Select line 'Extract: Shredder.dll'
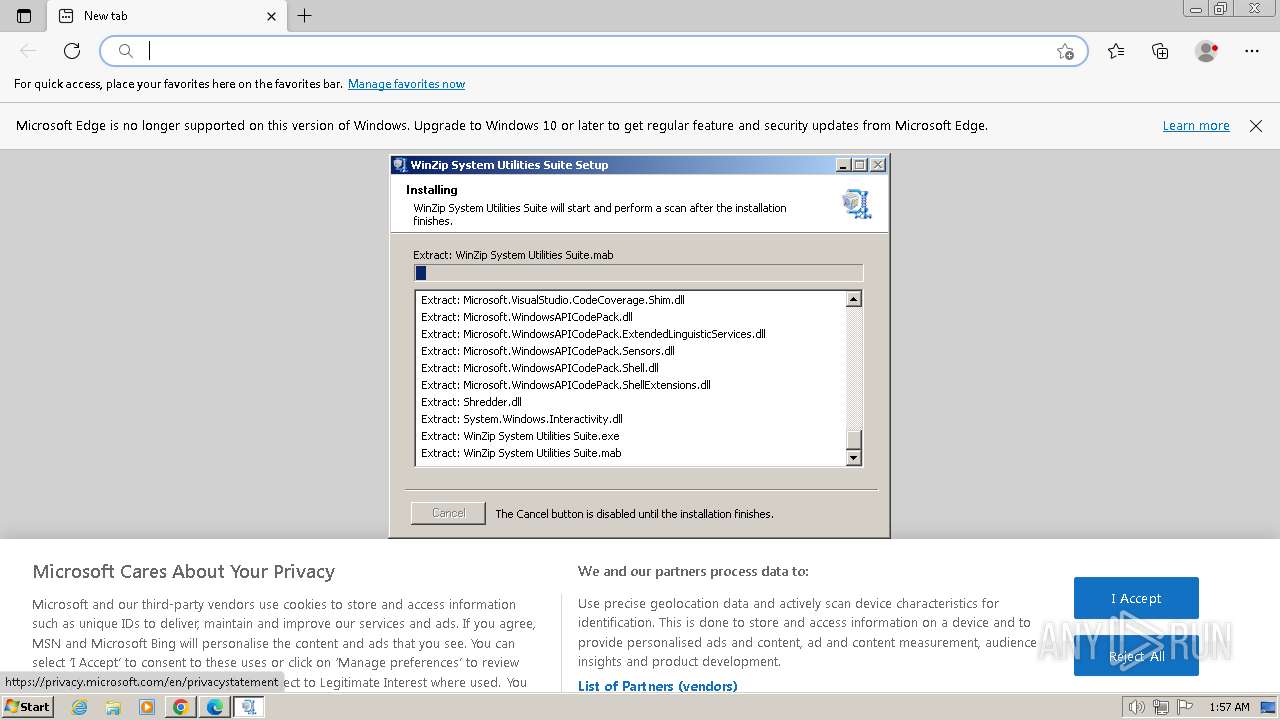 pyautogui.click(x=471, y=402)
